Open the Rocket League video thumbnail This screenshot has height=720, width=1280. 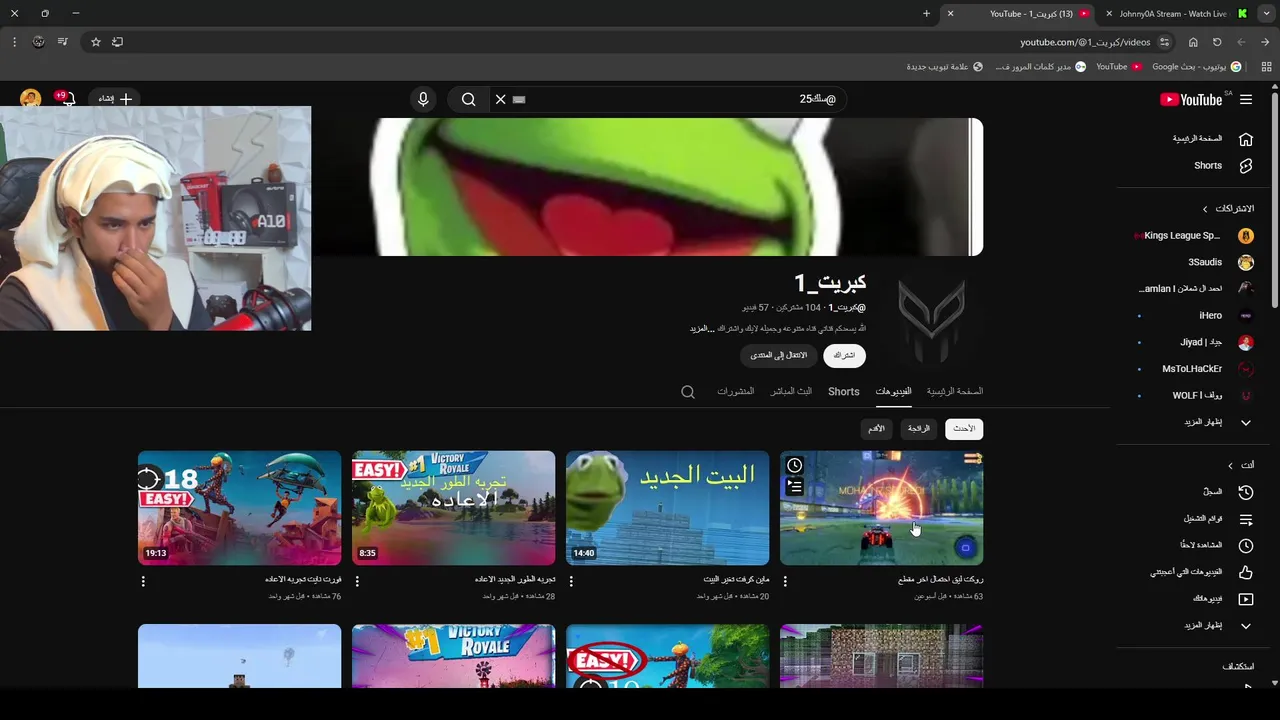881,508
